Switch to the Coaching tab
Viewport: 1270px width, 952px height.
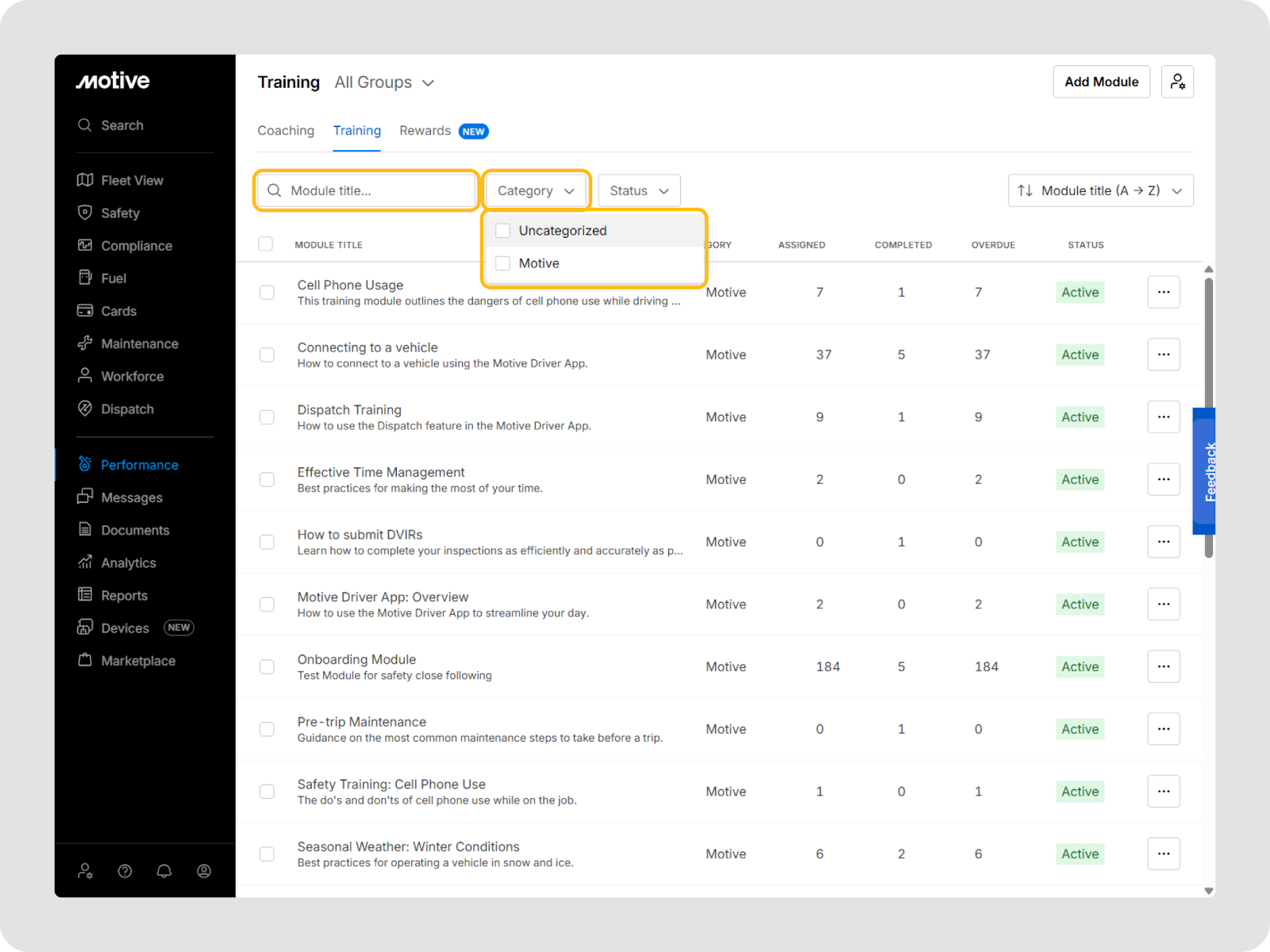coord(286,131)
